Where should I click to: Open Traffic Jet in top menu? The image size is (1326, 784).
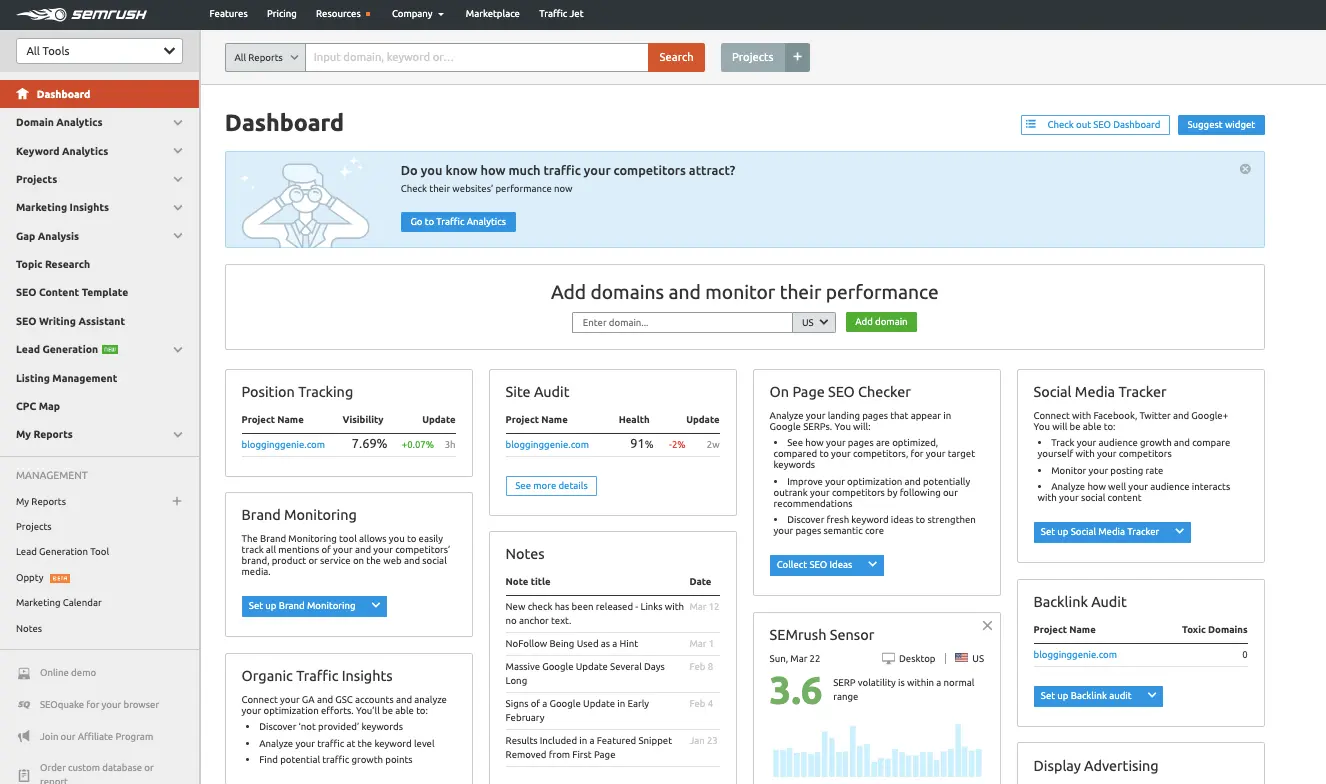tap(561, 14)
